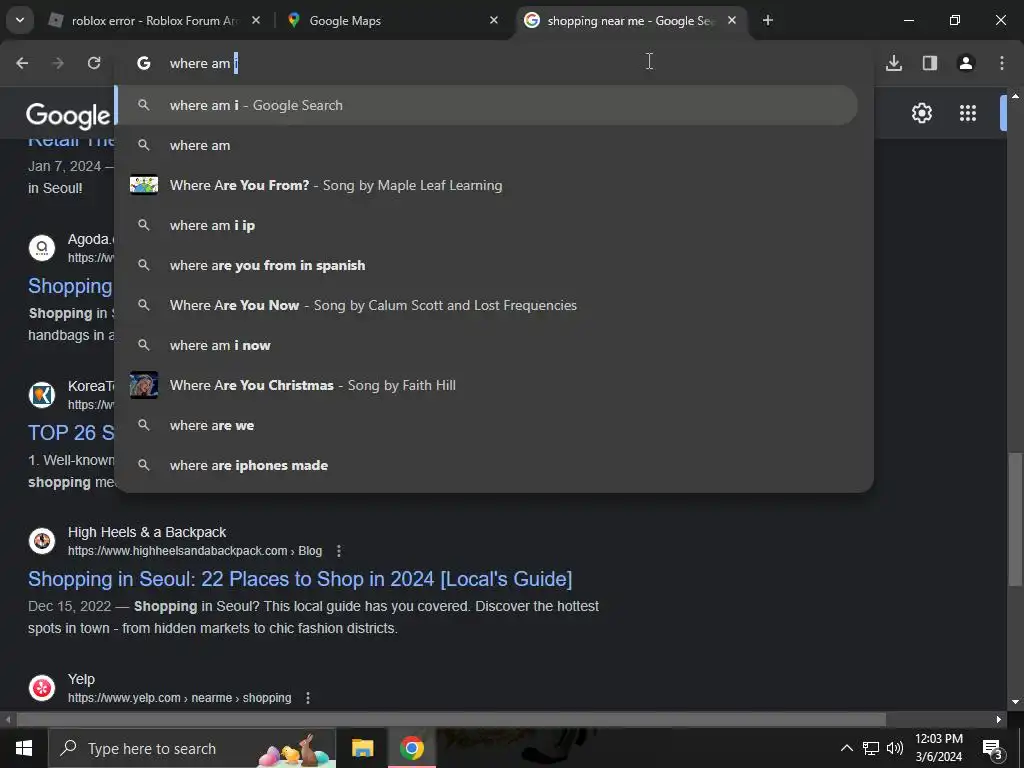This screenshot has height=768, width=1024.
Task: Open the notification center icon
Action: 993,748
